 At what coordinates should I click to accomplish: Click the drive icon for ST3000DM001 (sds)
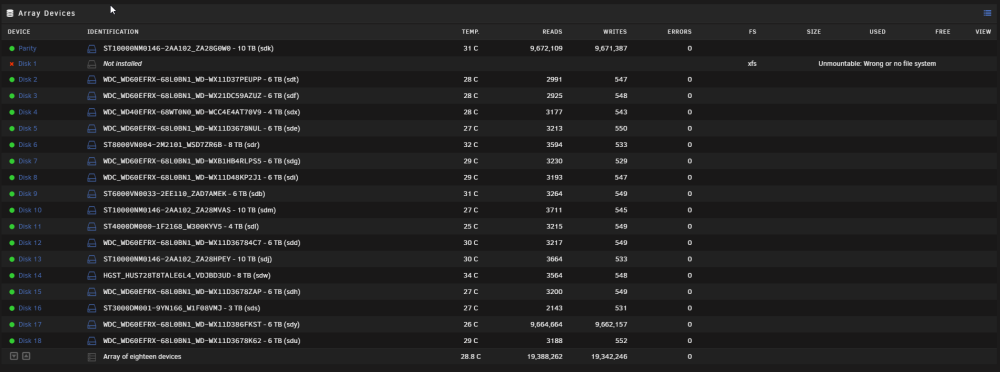[x=91, y=308]
